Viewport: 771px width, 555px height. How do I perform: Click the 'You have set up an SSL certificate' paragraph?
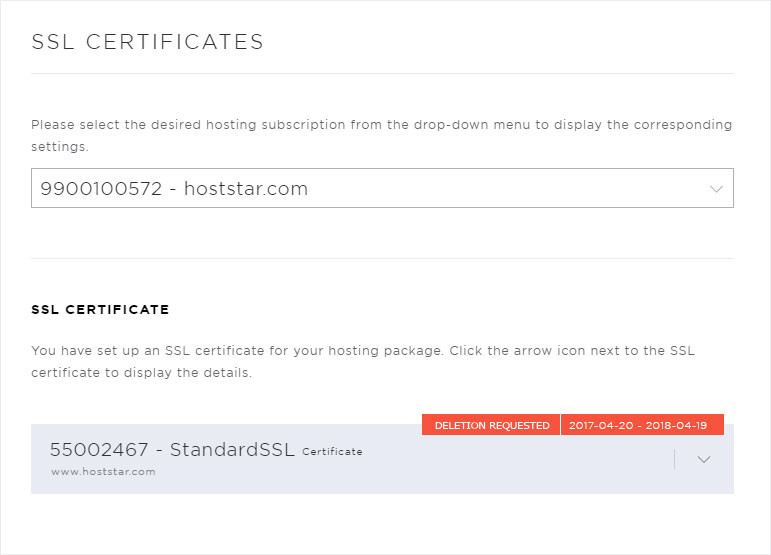pyautogui.click(x=363, y=361)
